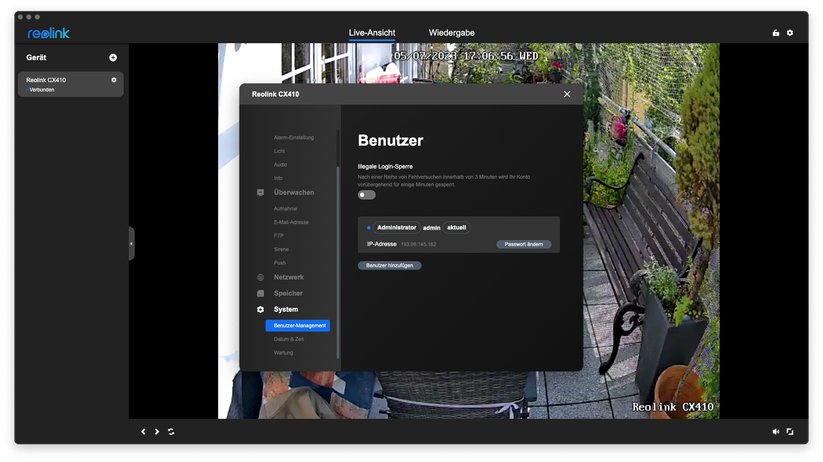Viewport: 823px width, 462px height.
Task: Open Wartung settings
Action: coord(283,353)
